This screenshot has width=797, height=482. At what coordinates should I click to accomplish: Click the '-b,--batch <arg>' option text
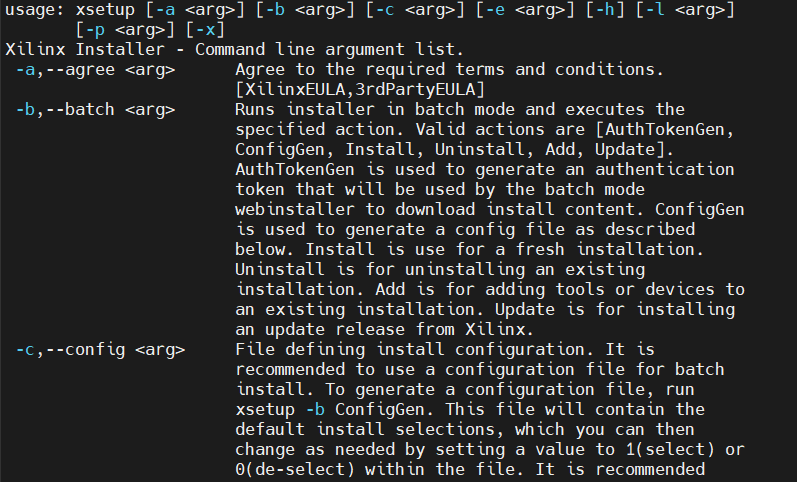pyautogui.click(x=96, y=109)
